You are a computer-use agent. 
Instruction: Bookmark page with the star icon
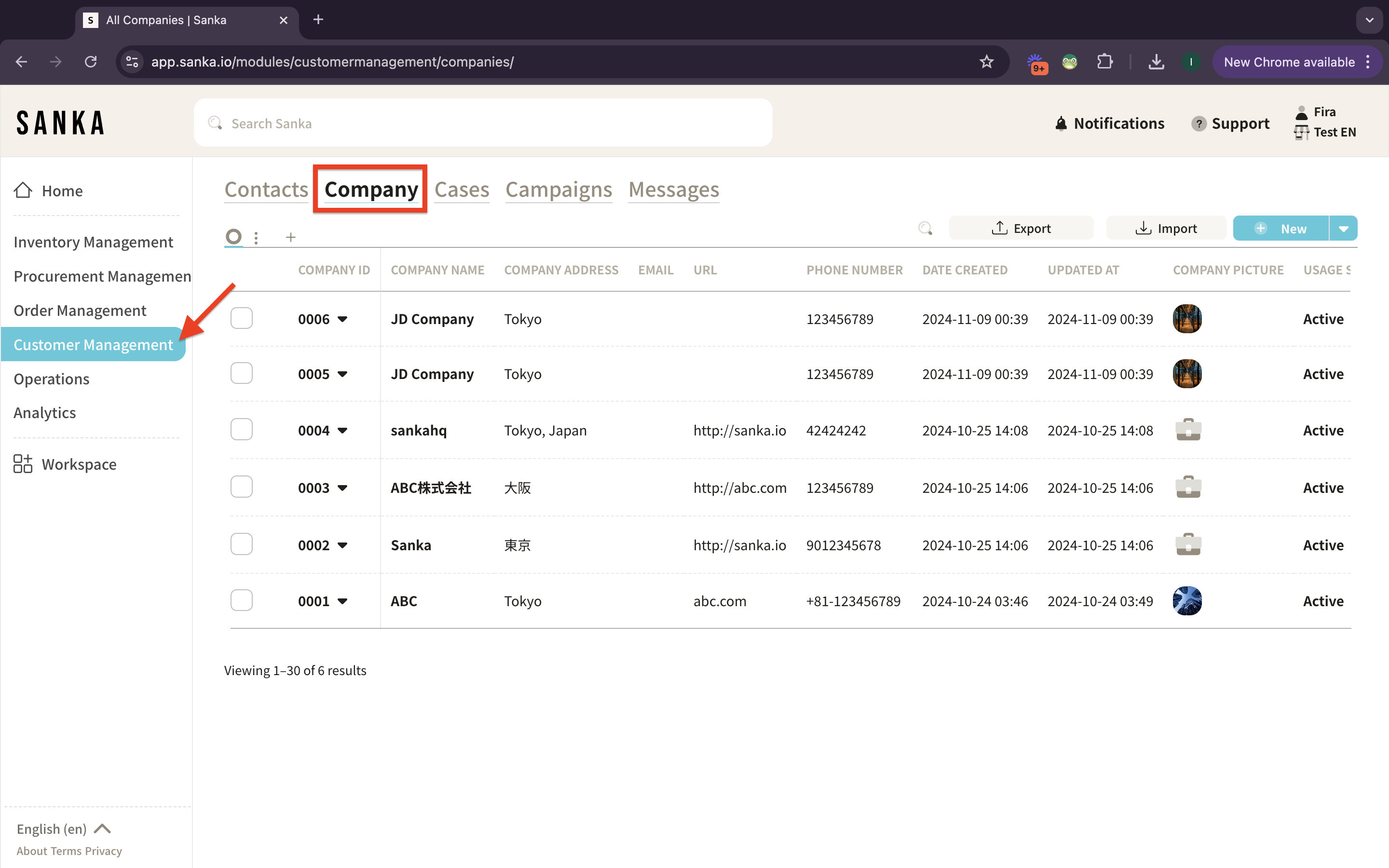[x=987, y=61]
